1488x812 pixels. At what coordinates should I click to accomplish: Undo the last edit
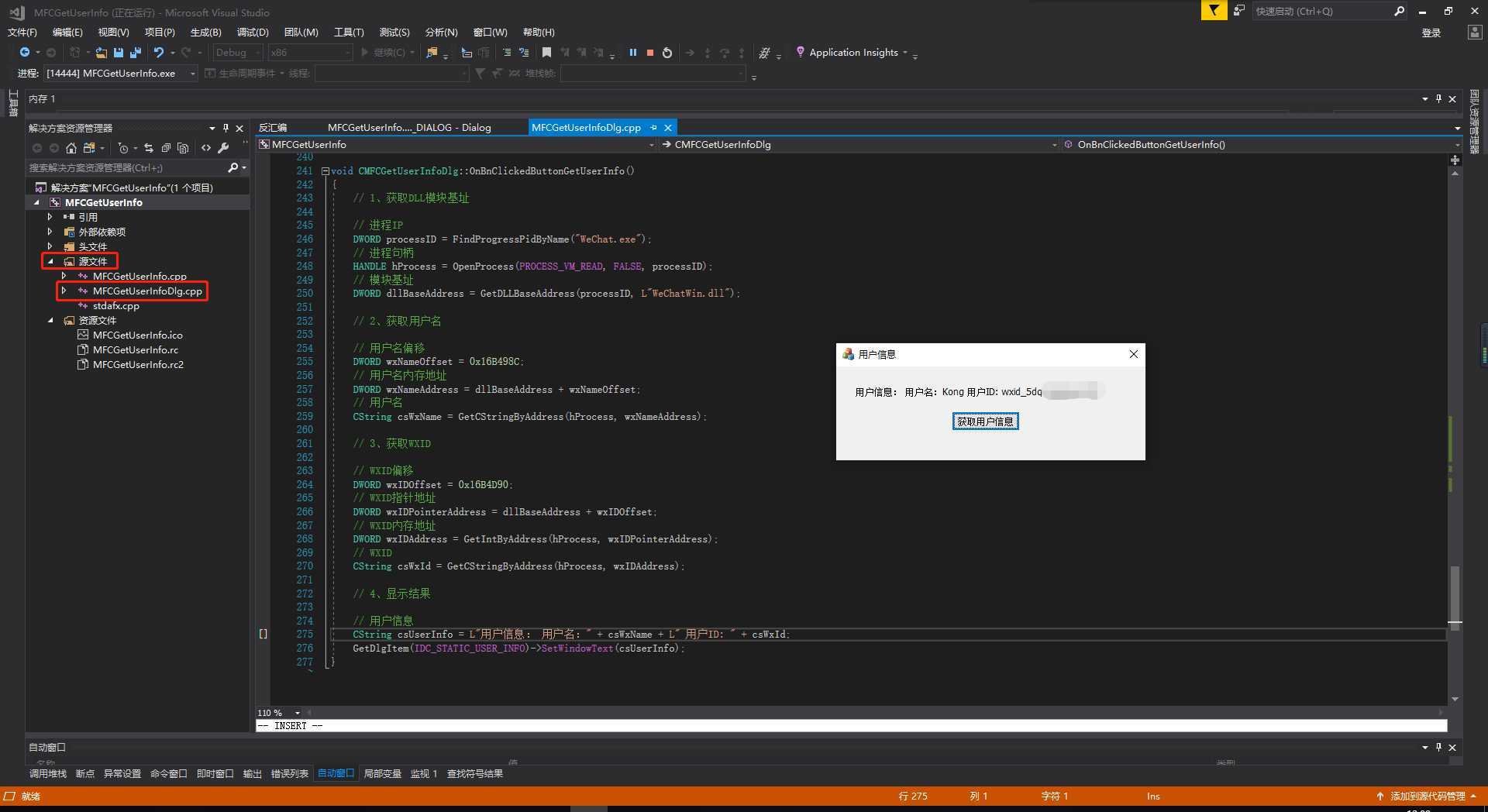[x=159, y=52]
